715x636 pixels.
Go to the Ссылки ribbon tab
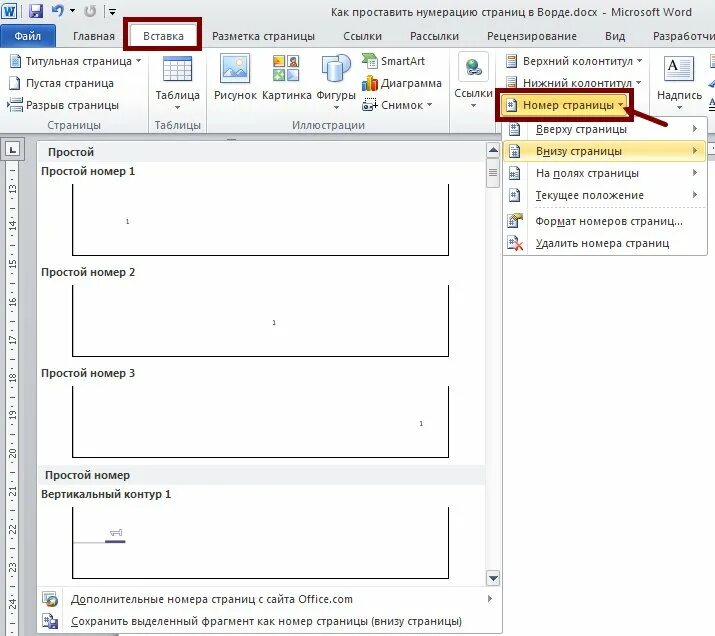tap(363, 36)
